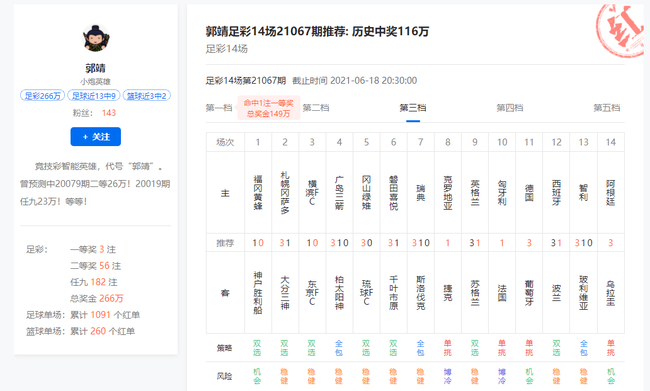The height and width of the screenshot is (391, 650).
Task: Click the 郭靖 avatar image
Action: (96, 38)
